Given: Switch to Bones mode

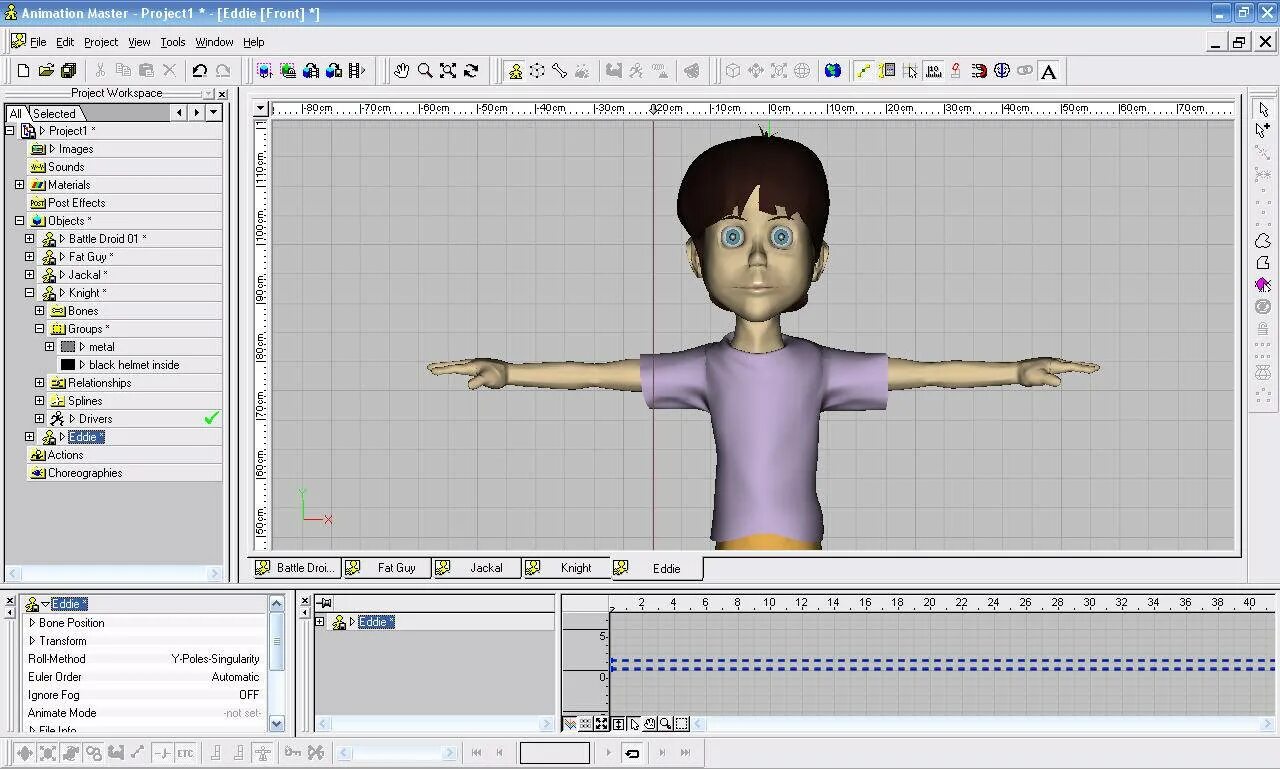Looking at the screenshot, I should point(560,71).
